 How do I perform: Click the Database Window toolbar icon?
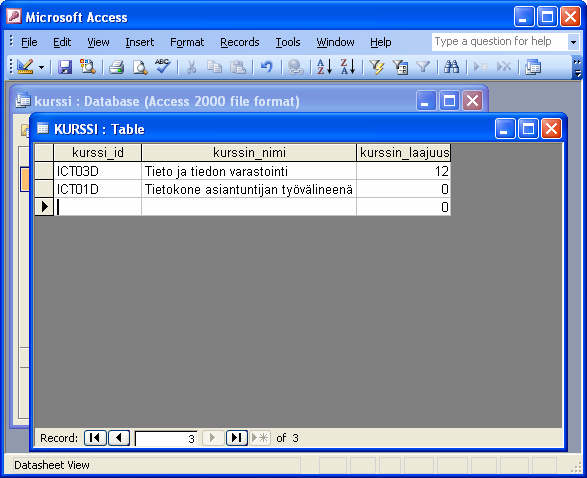coord(533,67)
